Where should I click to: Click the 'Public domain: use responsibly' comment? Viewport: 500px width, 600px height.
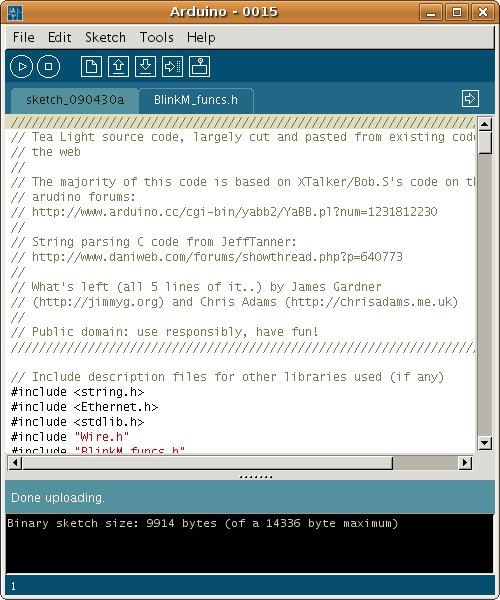click(164, 332)
